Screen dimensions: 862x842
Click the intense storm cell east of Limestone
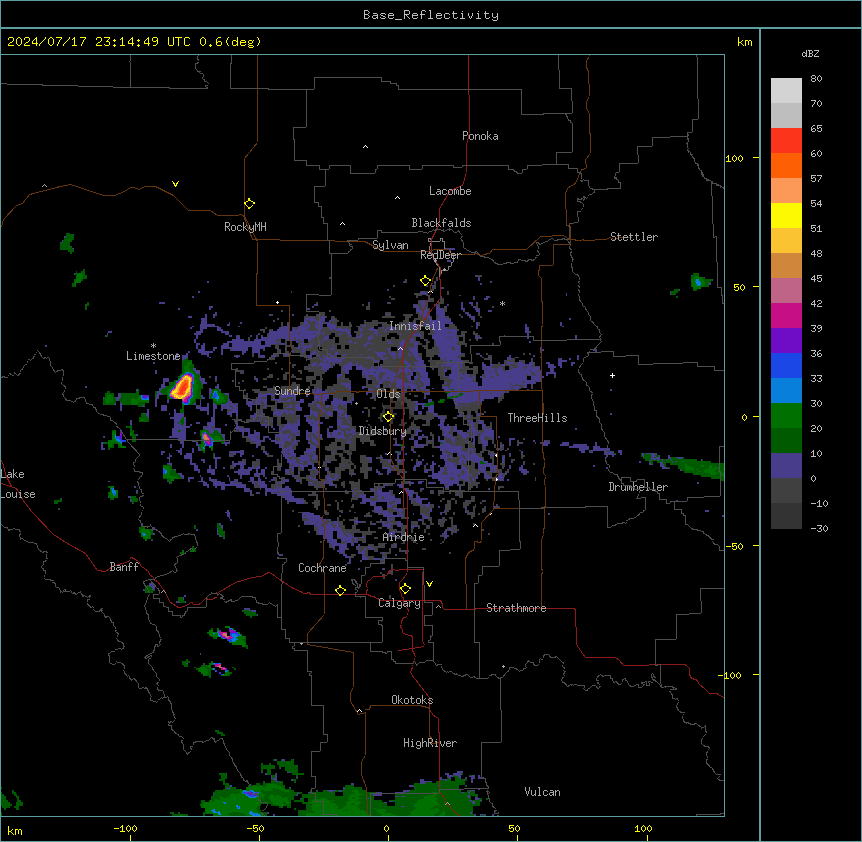(x=182, y=387)
